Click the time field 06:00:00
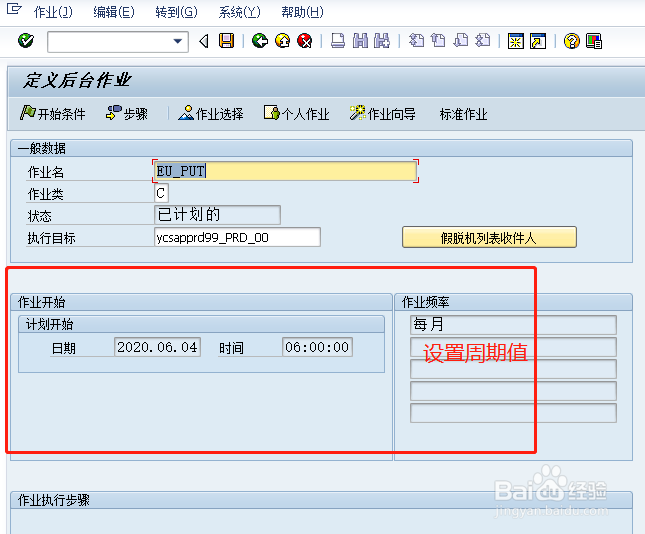 tap(317, 347)
